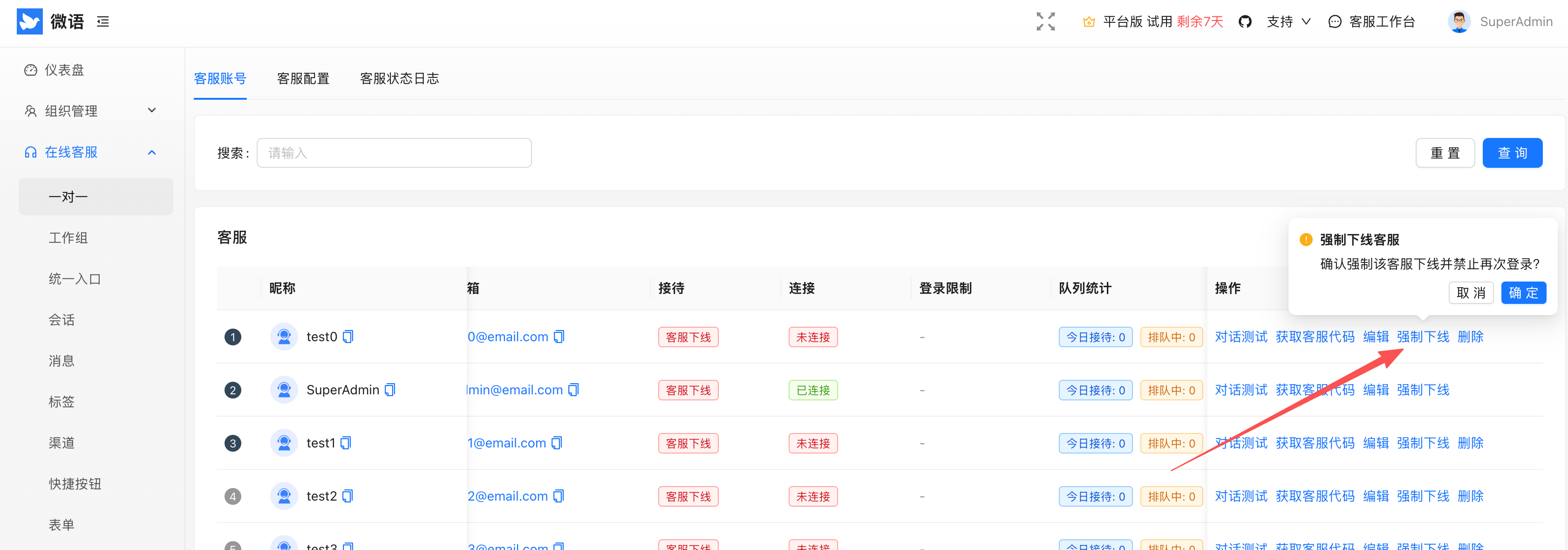1568x550 pixels.
Task: Click 获取客服代码 for test2
Action: (x=1315, y=496)
